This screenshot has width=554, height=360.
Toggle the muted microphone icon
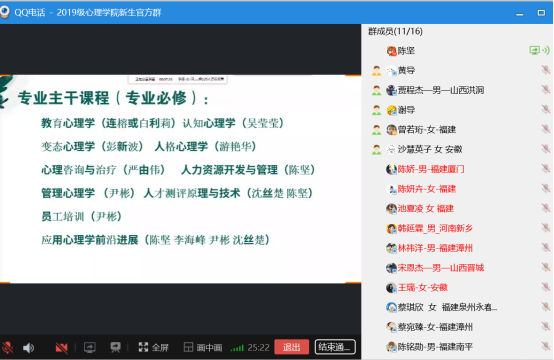[7, 347]
